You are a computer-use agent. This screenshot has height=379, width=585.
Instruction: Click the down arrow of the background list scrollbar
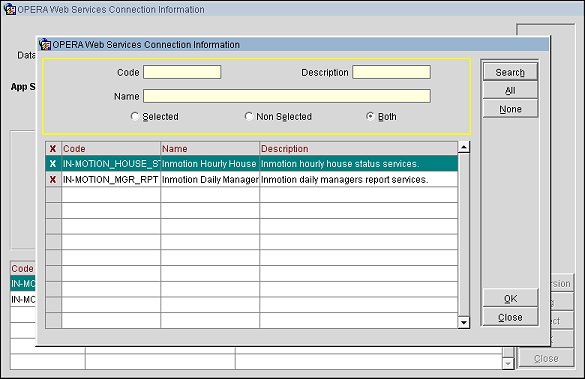(508, 363)
